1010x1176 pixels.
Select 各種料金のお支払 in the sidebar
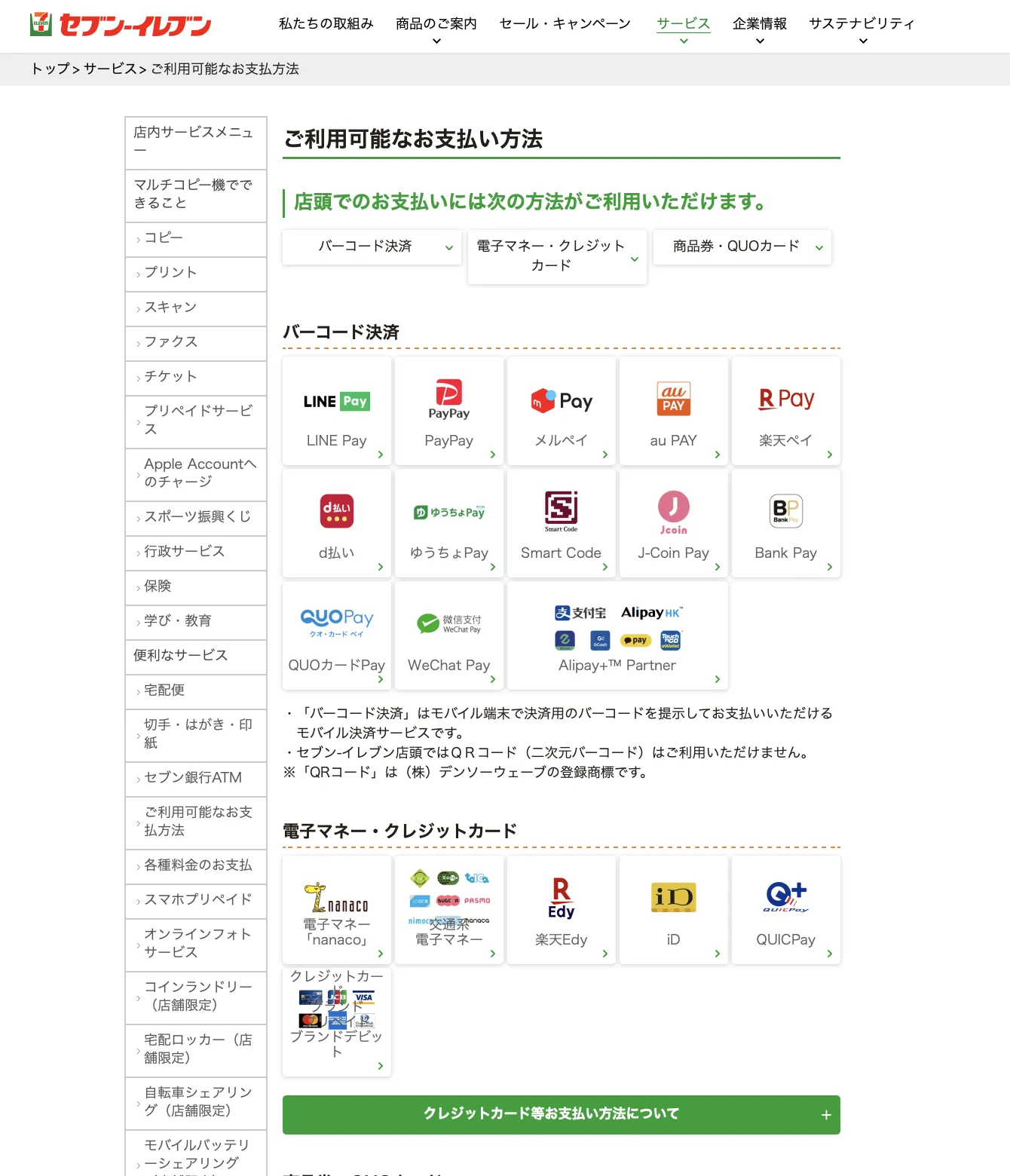coord(196,866)
